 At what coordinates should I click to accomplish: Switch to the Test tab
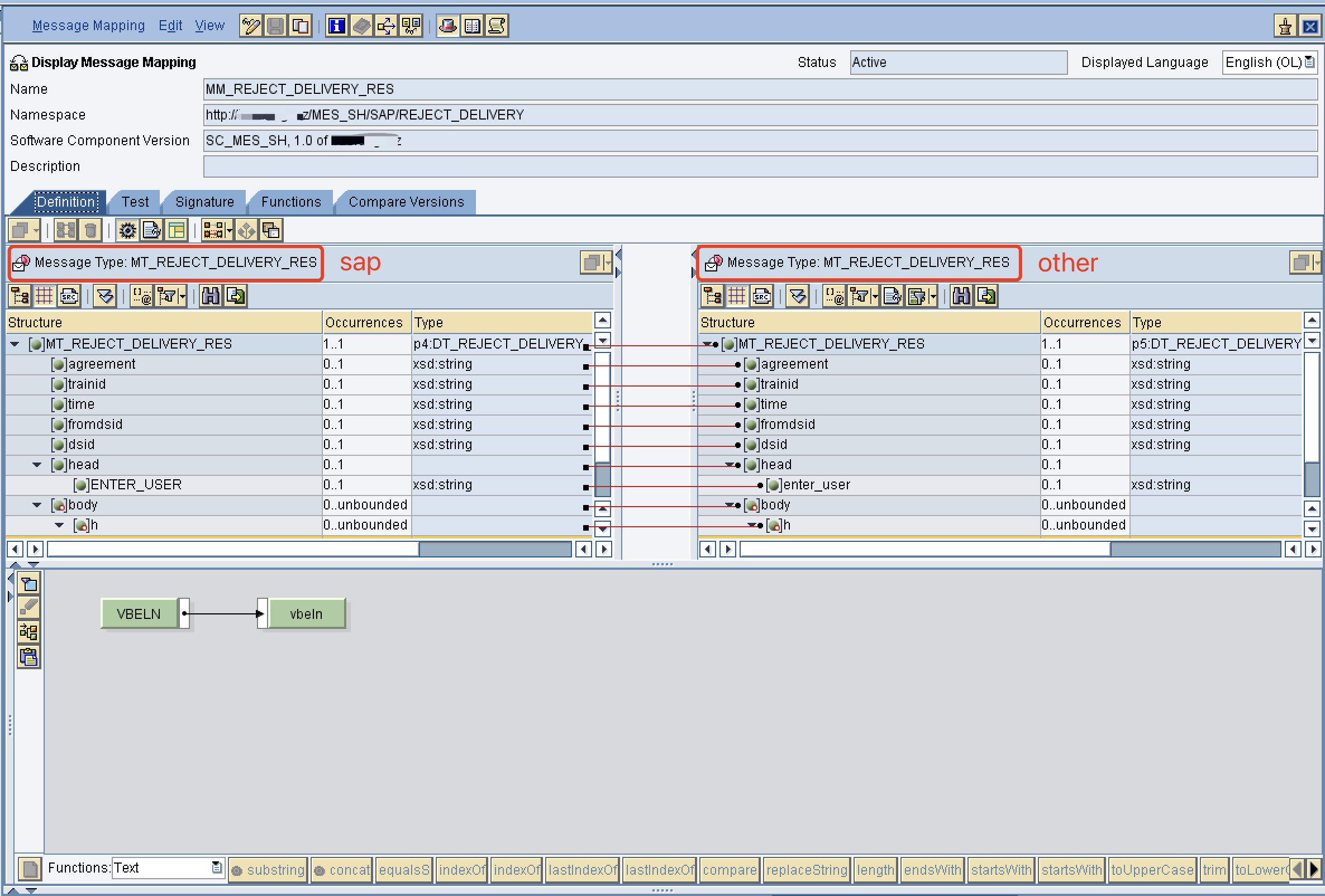(x=135, y=202)
